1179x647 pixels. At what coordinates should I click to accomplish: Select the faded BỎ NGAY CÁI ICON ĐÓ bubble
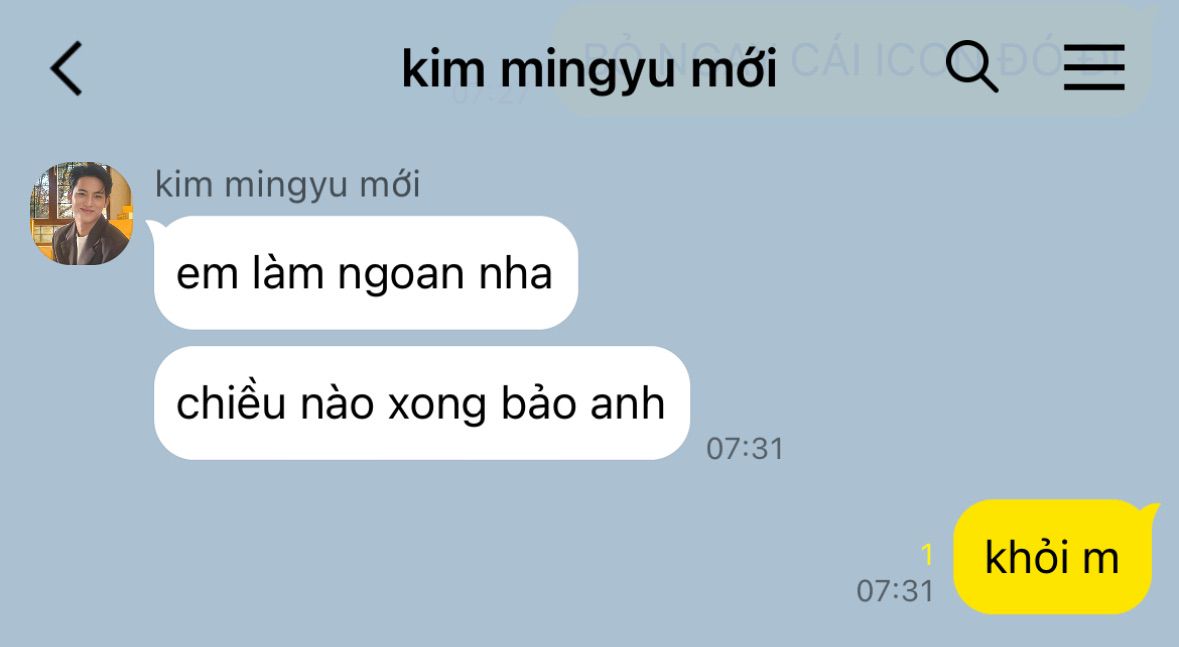(853, 62)
